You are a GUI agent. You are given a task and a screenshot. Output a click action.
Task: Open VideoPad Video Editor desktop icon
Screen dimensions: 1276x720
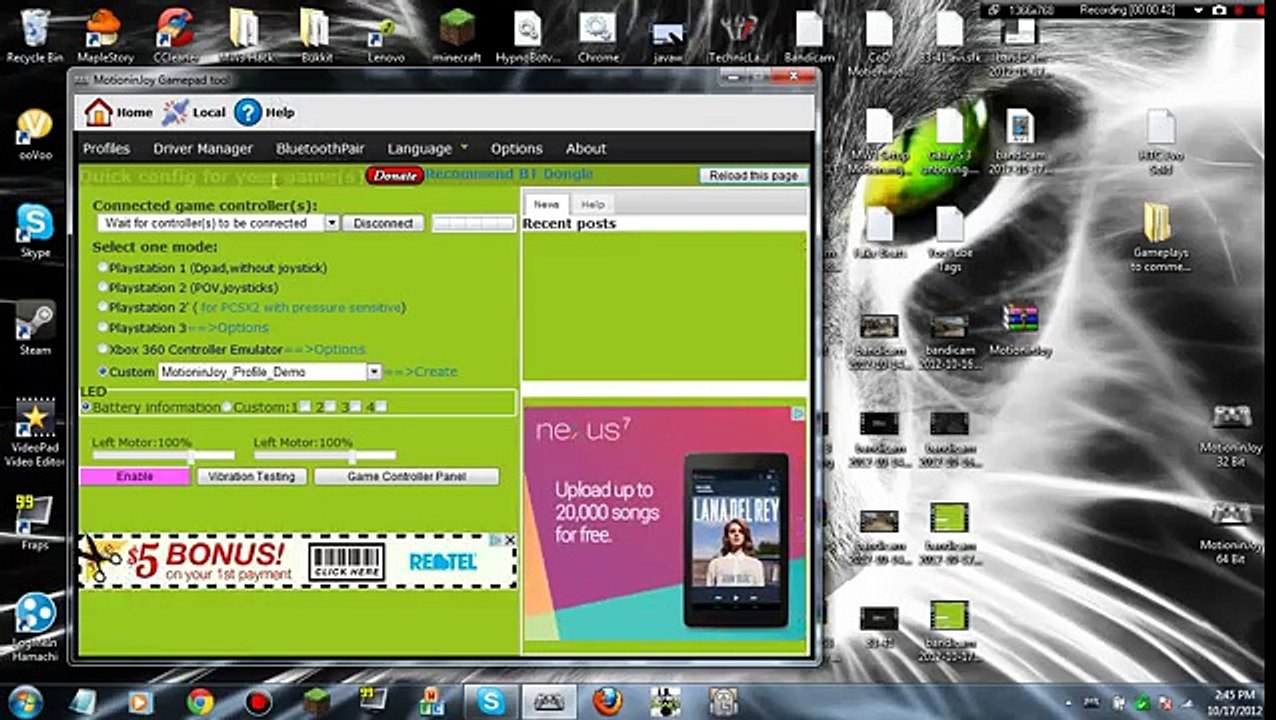pos(35,432)
